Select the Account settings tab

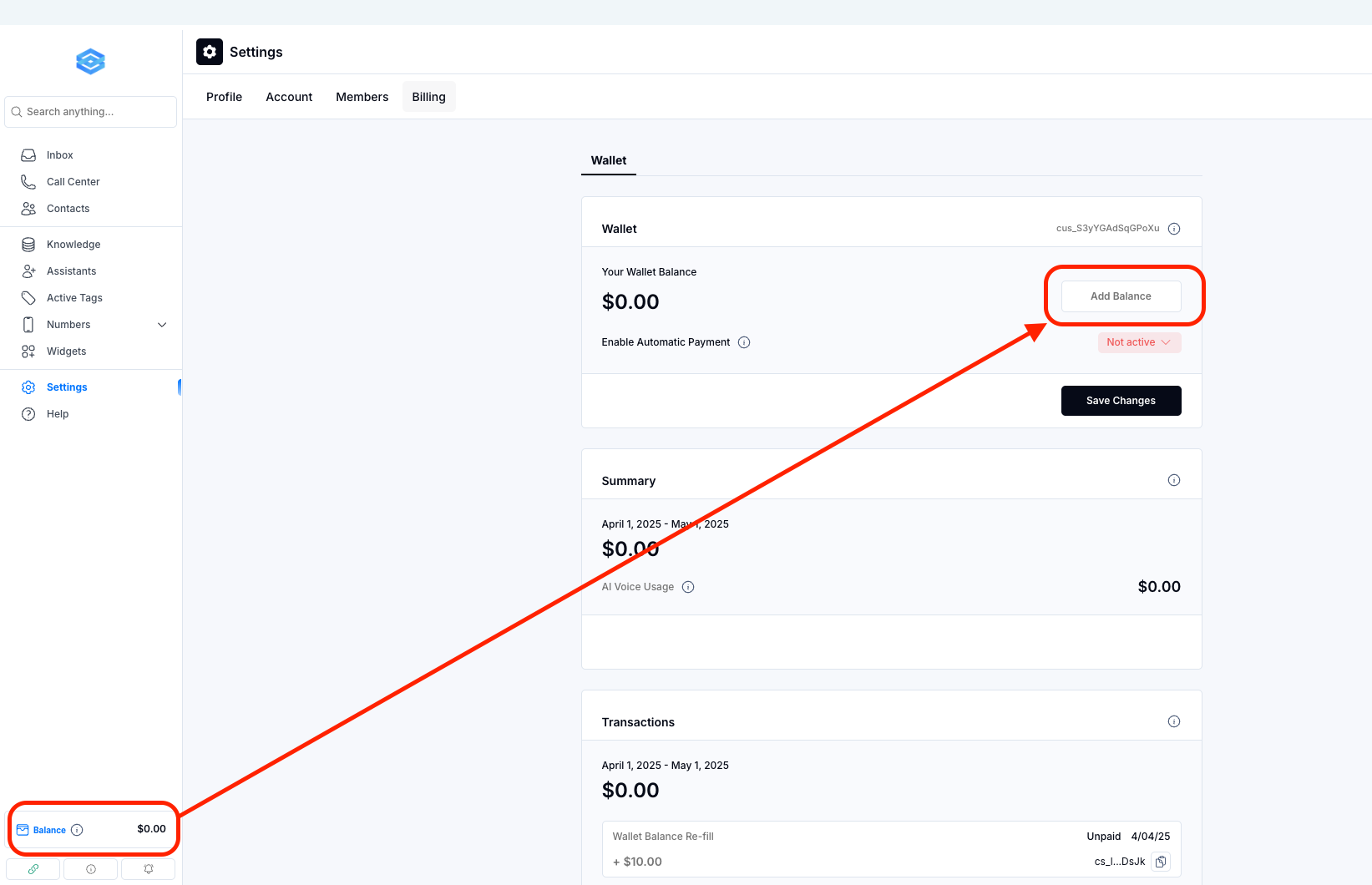point(289,97)
